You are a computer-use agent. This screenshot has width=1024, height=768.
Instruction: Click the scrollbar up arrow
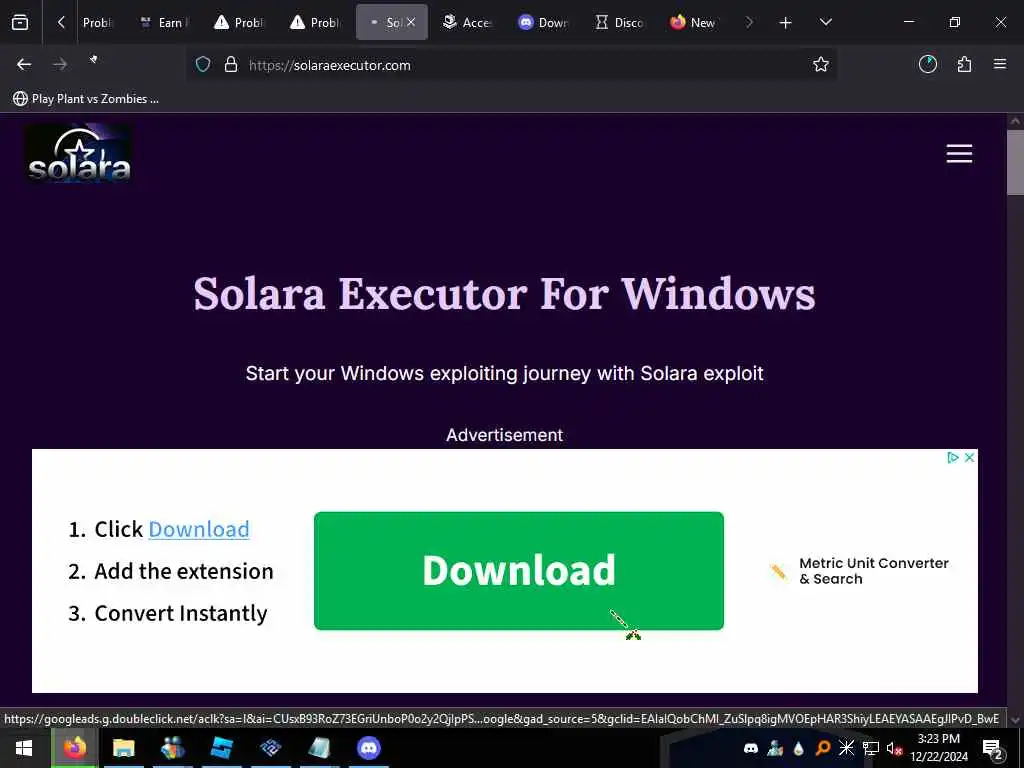coord(1015,121)
